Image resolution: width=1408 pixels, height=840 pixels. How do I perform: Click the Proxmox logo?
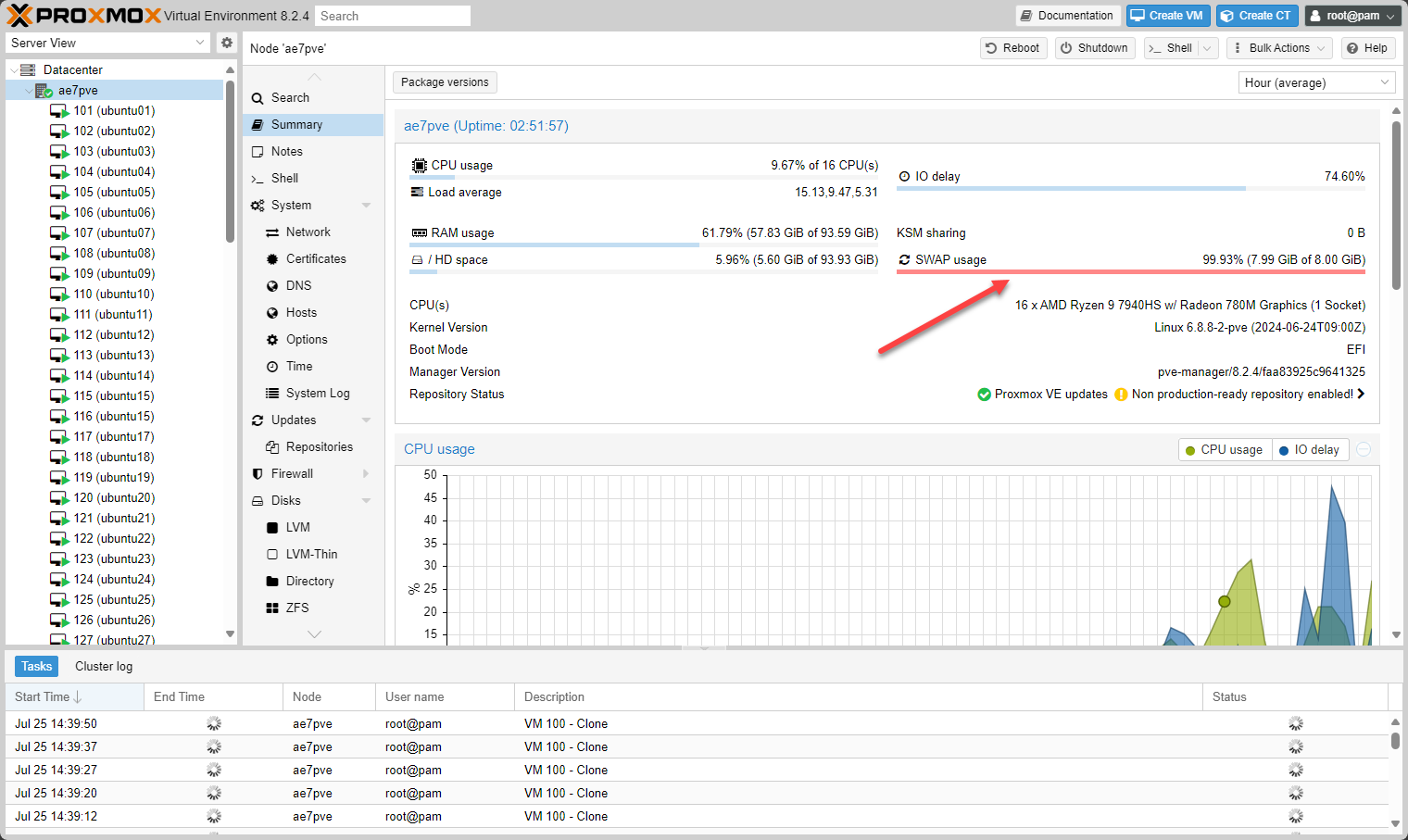click(84, 16)
